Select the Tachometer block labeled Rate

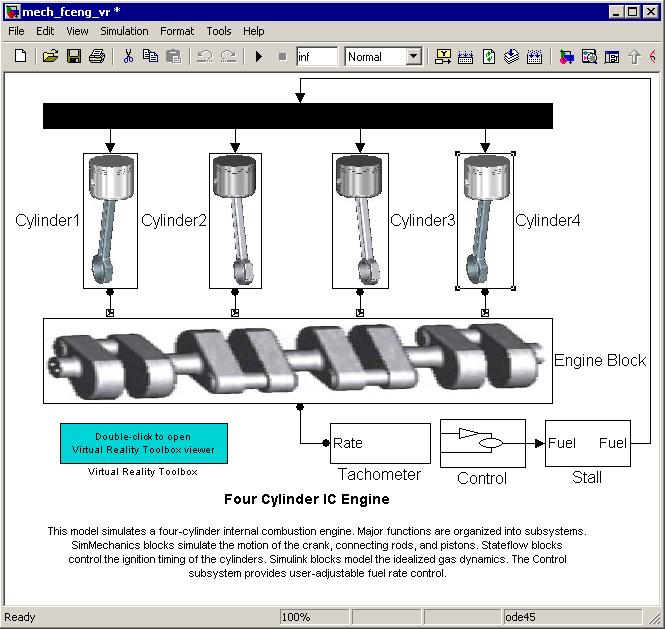(x=380, y=443)
